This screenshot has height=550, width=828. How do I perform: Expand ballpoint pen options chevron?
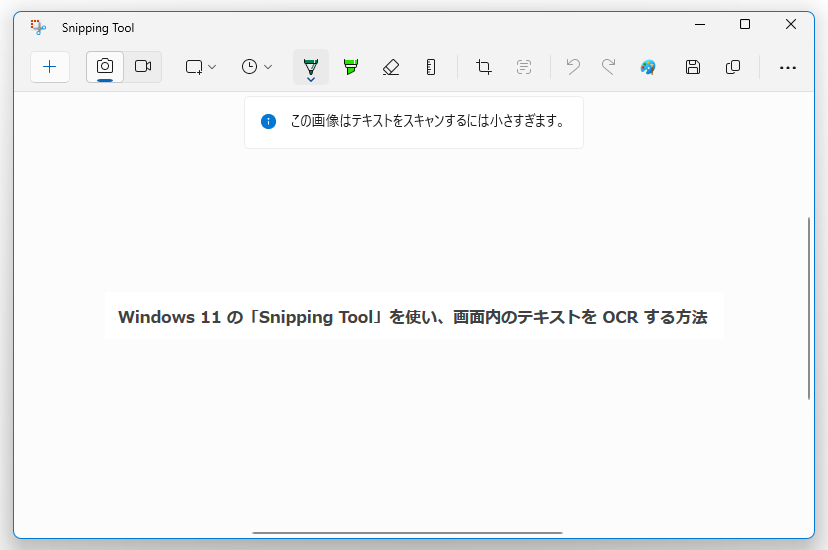point(311,80)
